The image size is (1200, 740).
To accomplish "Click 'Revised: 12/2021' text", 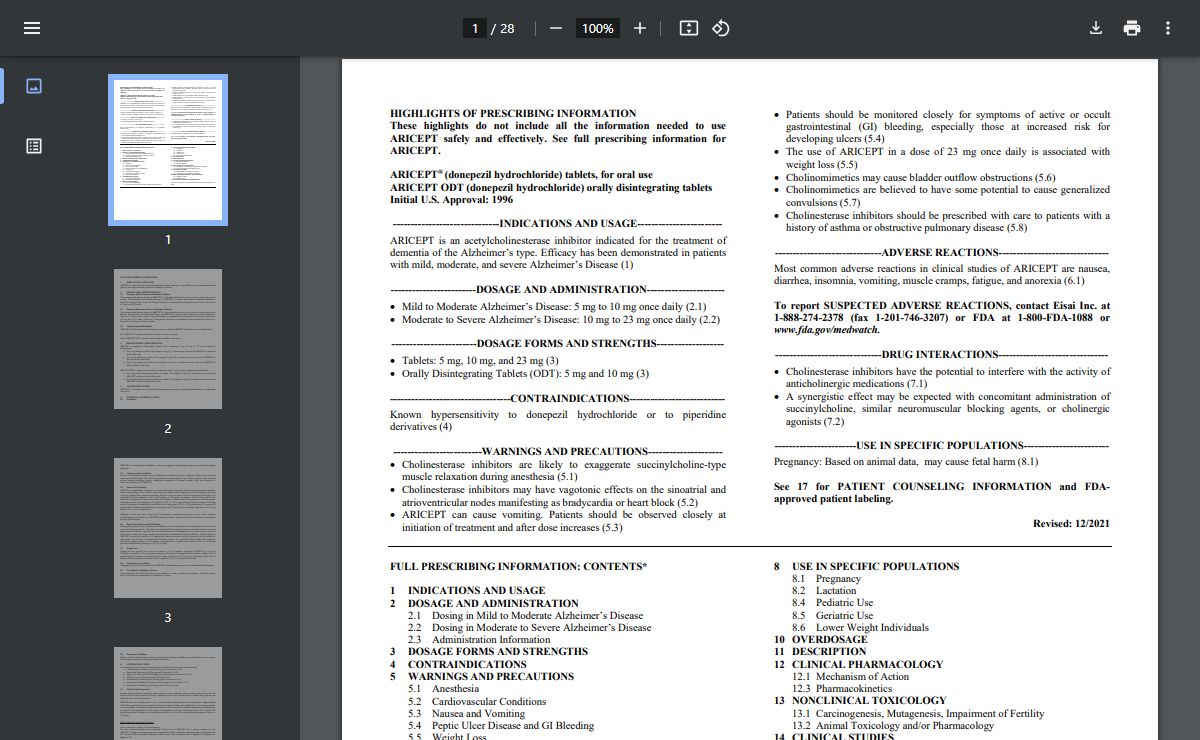I will 1071,524.
